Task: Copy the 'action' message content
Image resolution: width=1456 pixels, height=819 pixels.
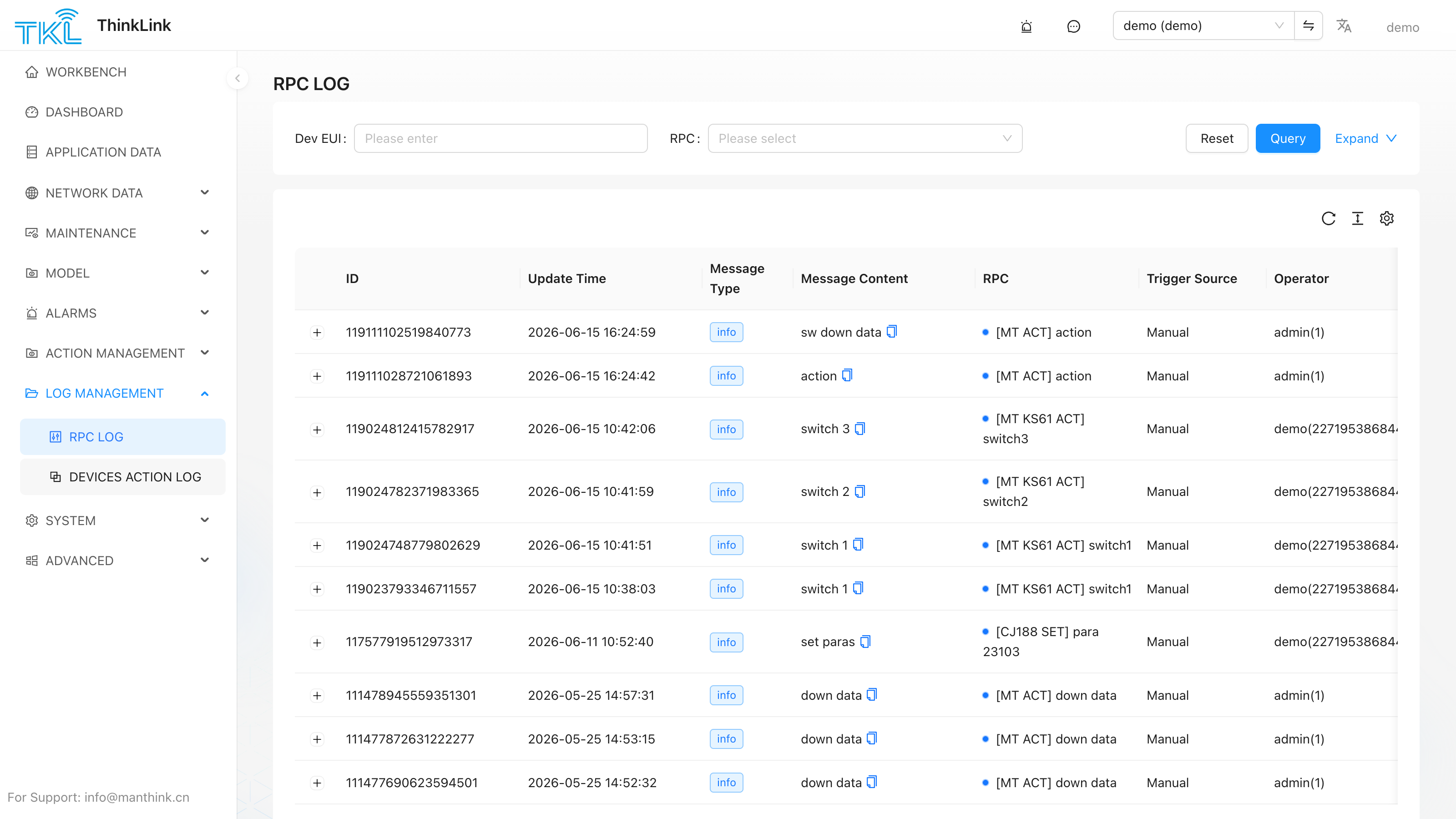Action: (x=847, y=375)
